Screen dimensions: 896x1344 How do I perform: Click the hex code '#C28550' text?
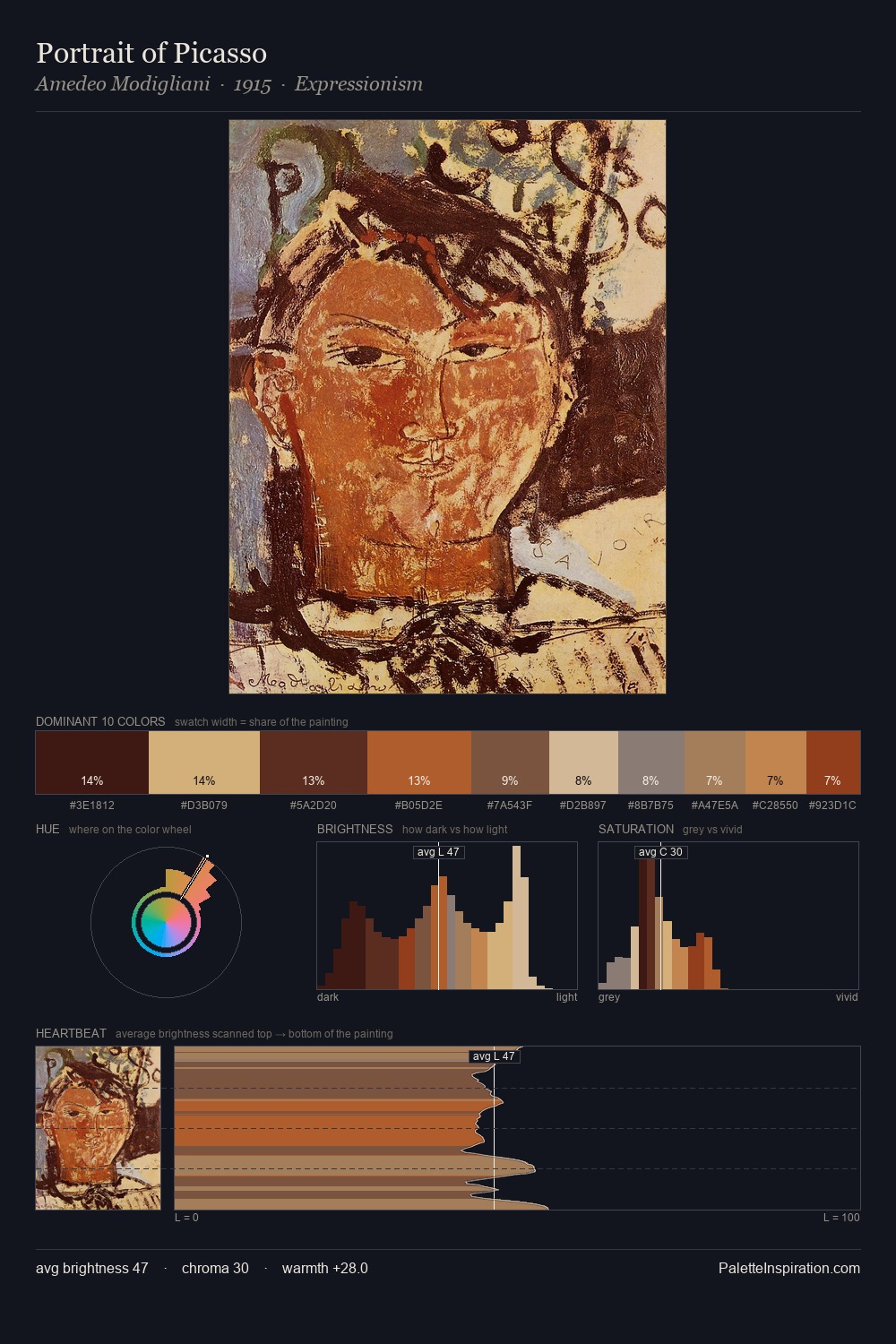[775, 806]
